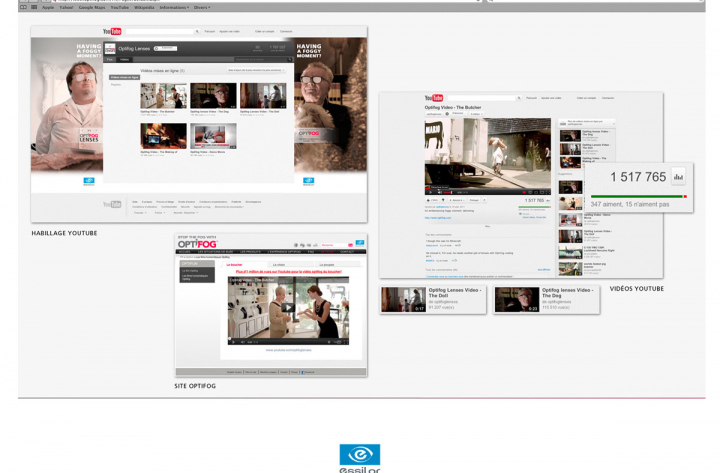
Task: Open the Wikipedia bookmark
Action: point(144,7)
